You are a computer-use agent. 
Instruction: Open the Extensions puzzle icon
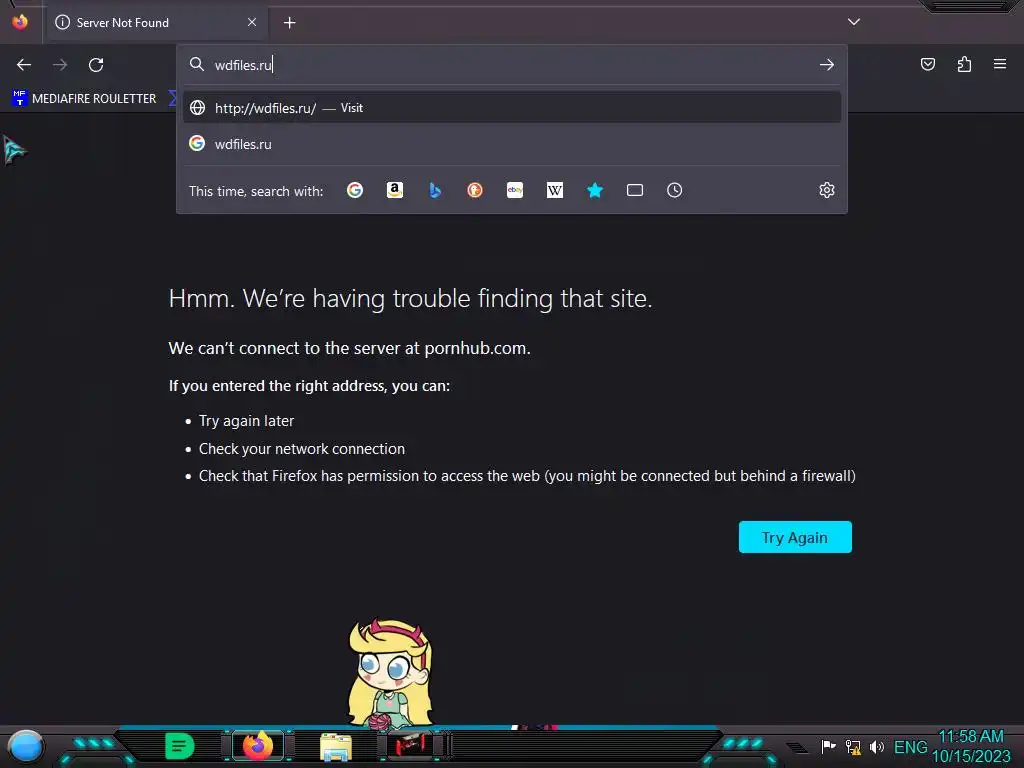964,64
